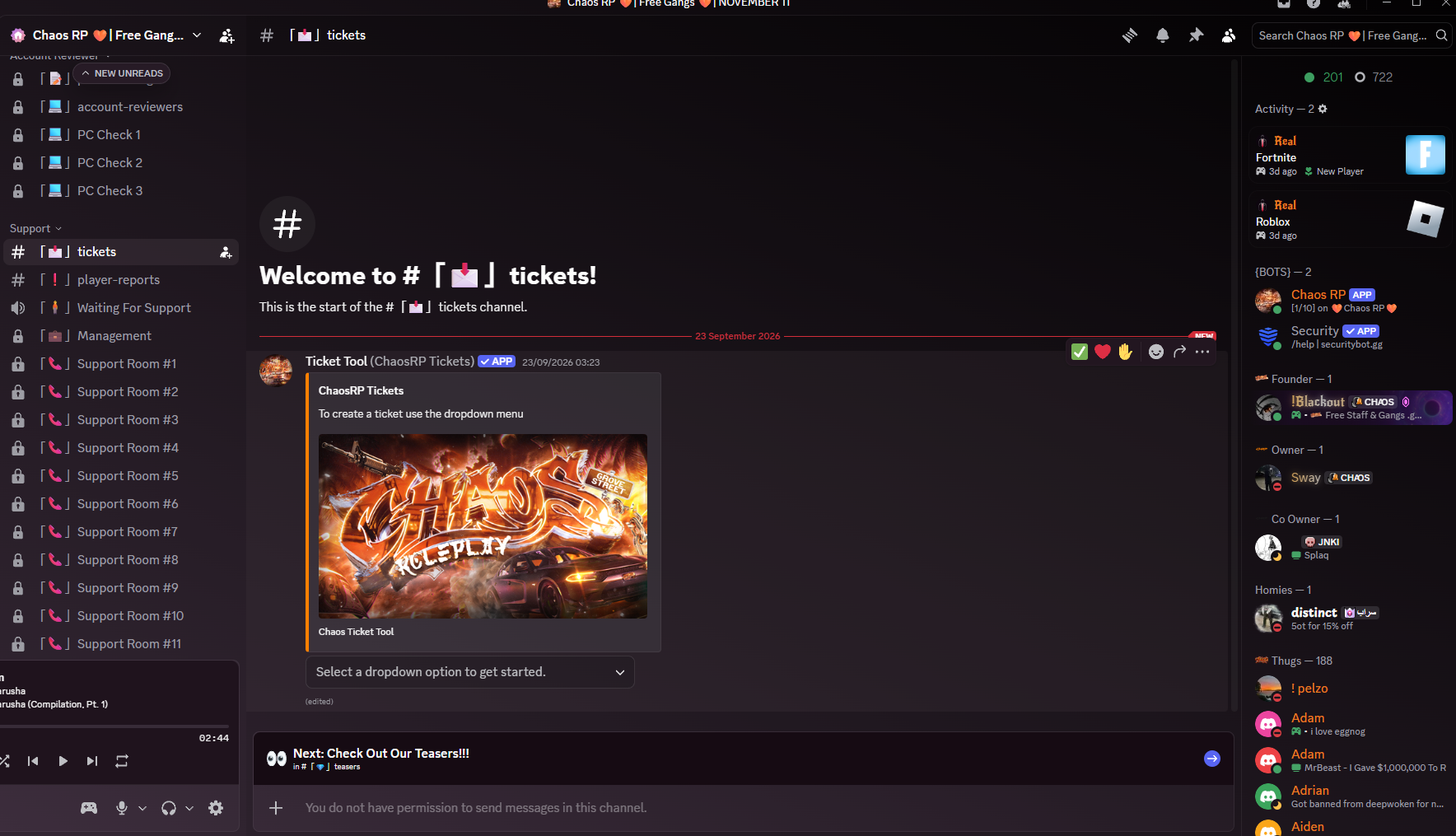This screenshot has width=1456, height=836.
Task: Click the invite people icon beside the server name
Action: (226, 35)
